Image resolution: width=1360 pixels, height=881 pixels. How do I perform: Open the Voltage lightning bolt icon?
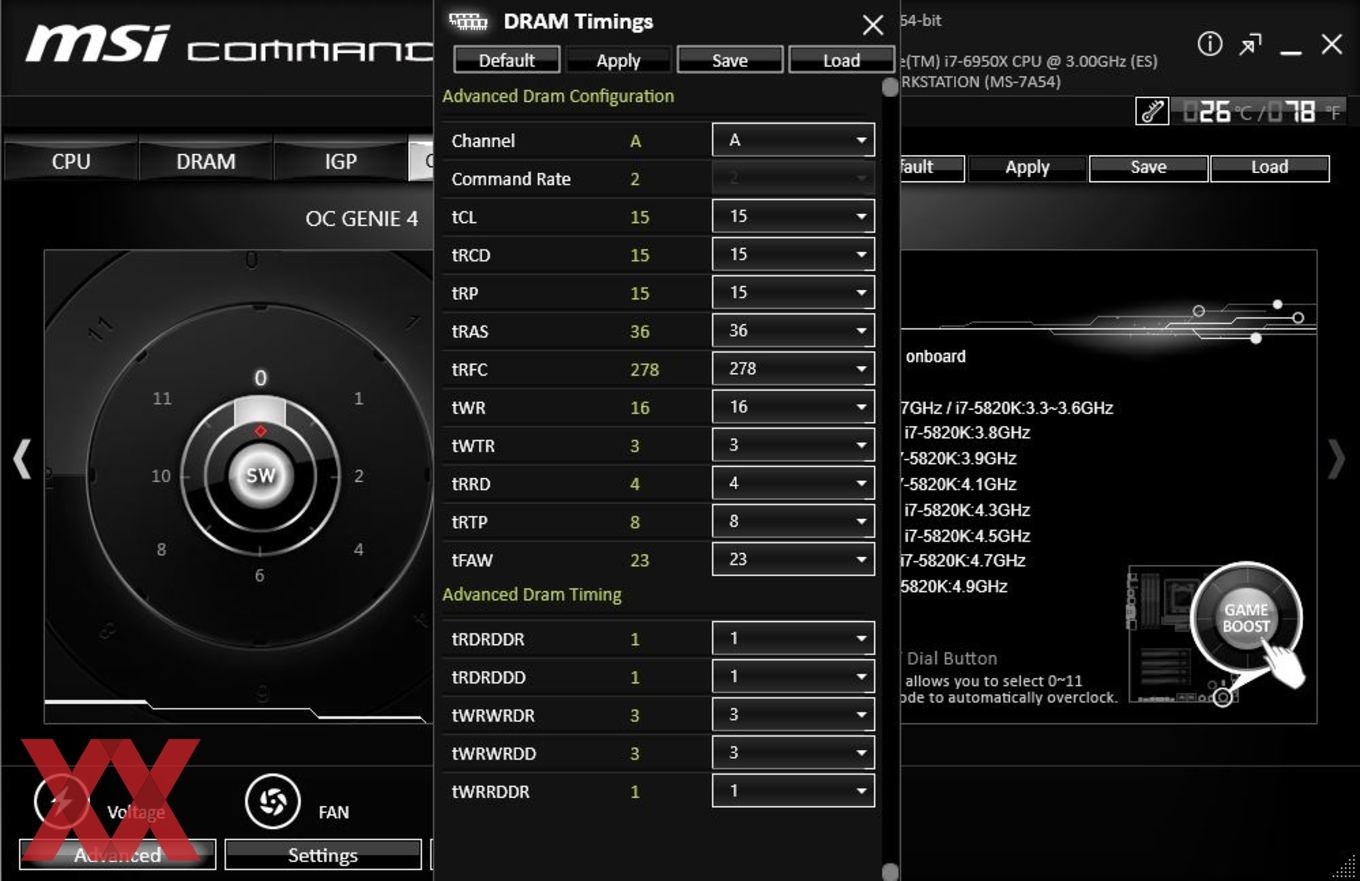tap(62, 801)
